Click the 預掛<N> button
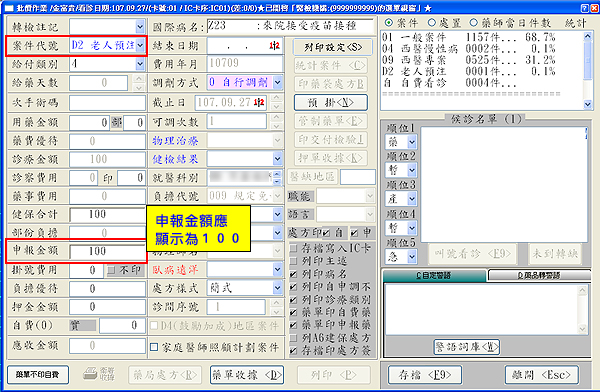600x392 pixels. (331, 102)
